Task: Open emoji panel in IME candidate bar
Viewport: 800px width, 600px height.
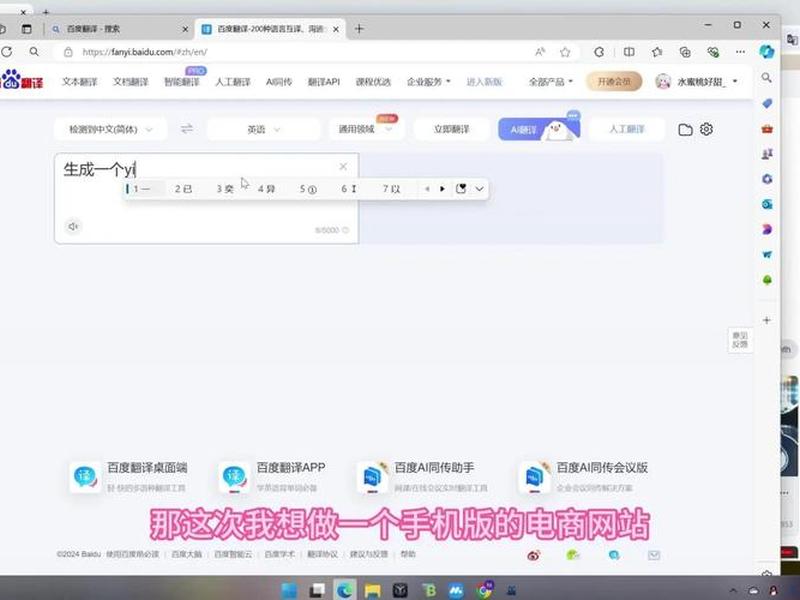Action: pyautogui.click(x=461, y=189)
